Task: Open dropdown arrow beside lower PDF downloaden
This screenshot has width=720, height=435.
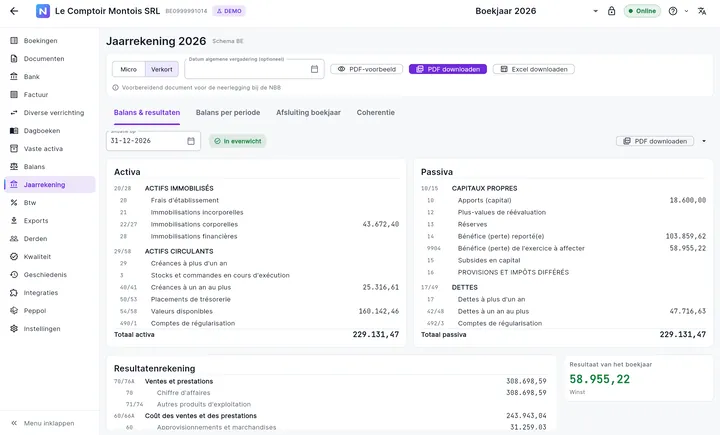Action: coord(703,141)
